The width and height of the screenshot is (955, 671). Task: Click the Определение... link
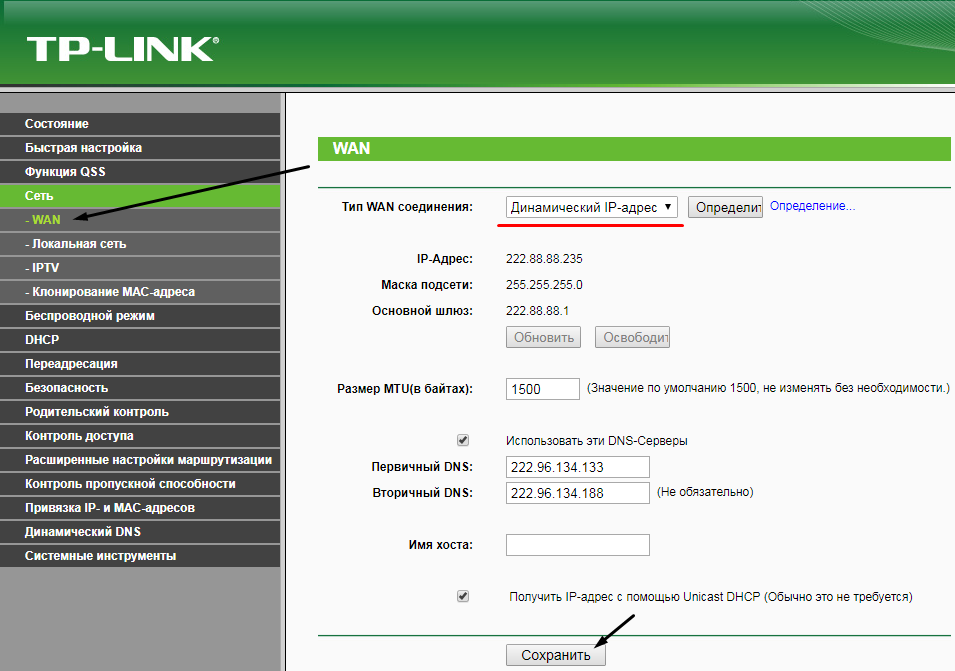[812, 206]
